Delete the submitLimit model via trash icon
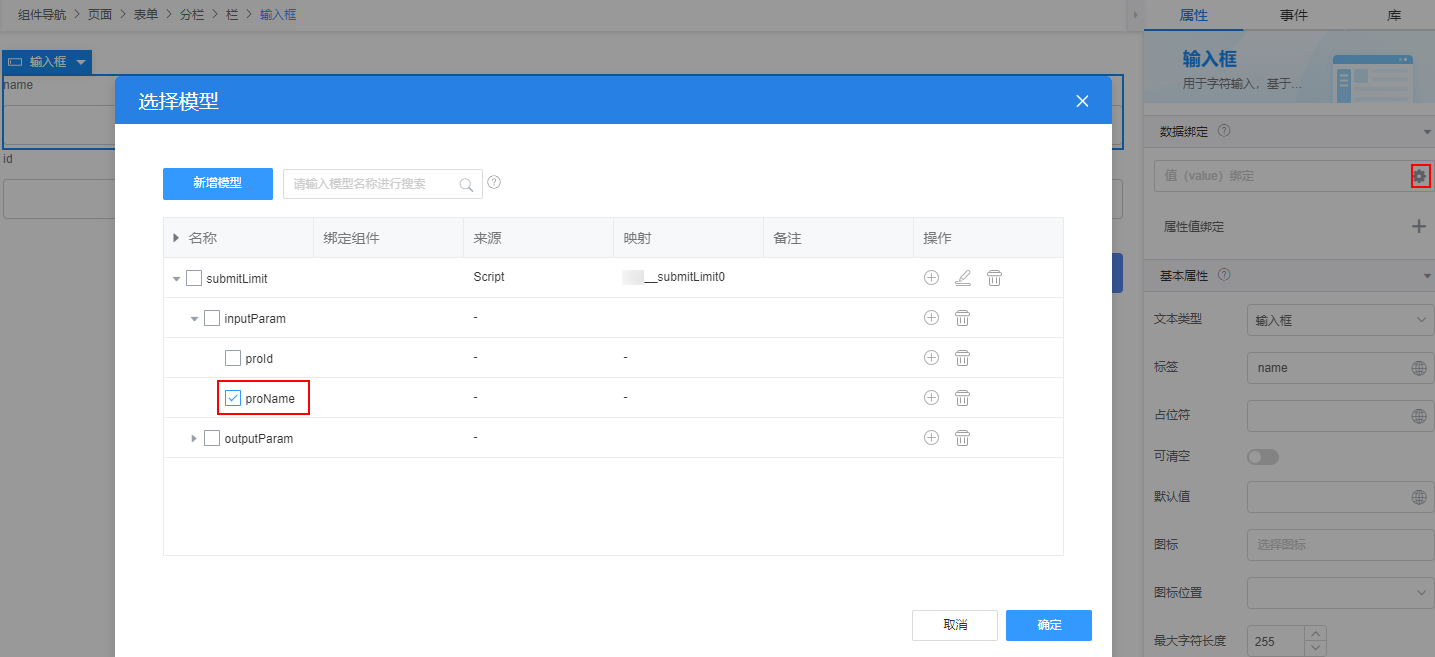Screen dimensions: 1435x657 coord(994,278)
